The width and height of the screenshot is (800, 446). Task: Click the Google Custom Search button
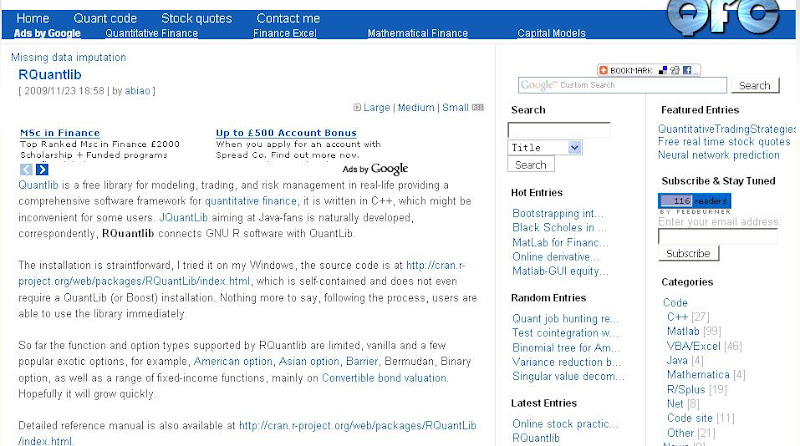755,85
